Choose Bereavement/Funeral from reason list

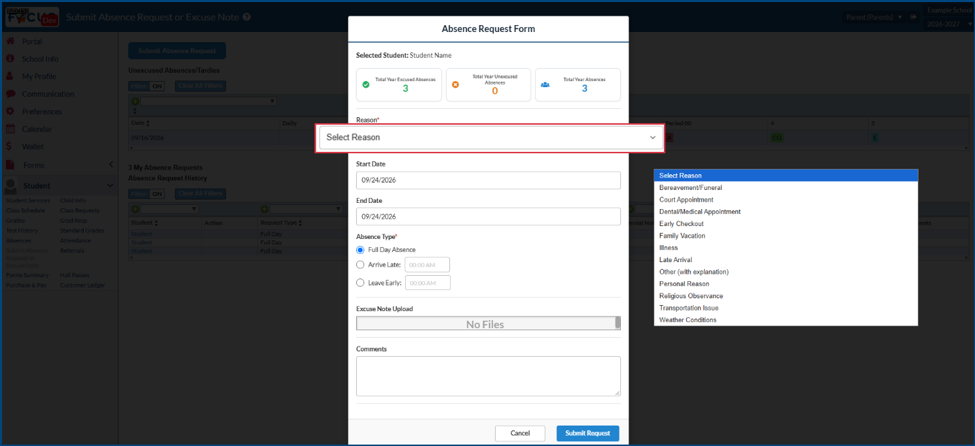pos(786,187)
